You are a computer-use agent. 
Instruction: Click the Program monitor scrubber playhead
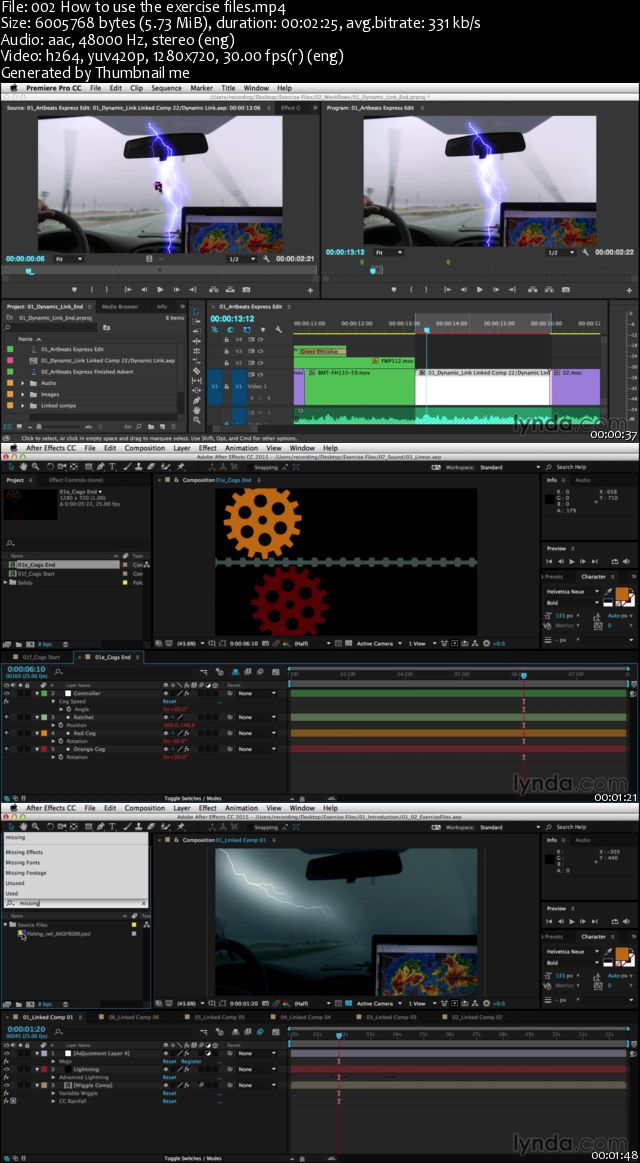[375, 271]
